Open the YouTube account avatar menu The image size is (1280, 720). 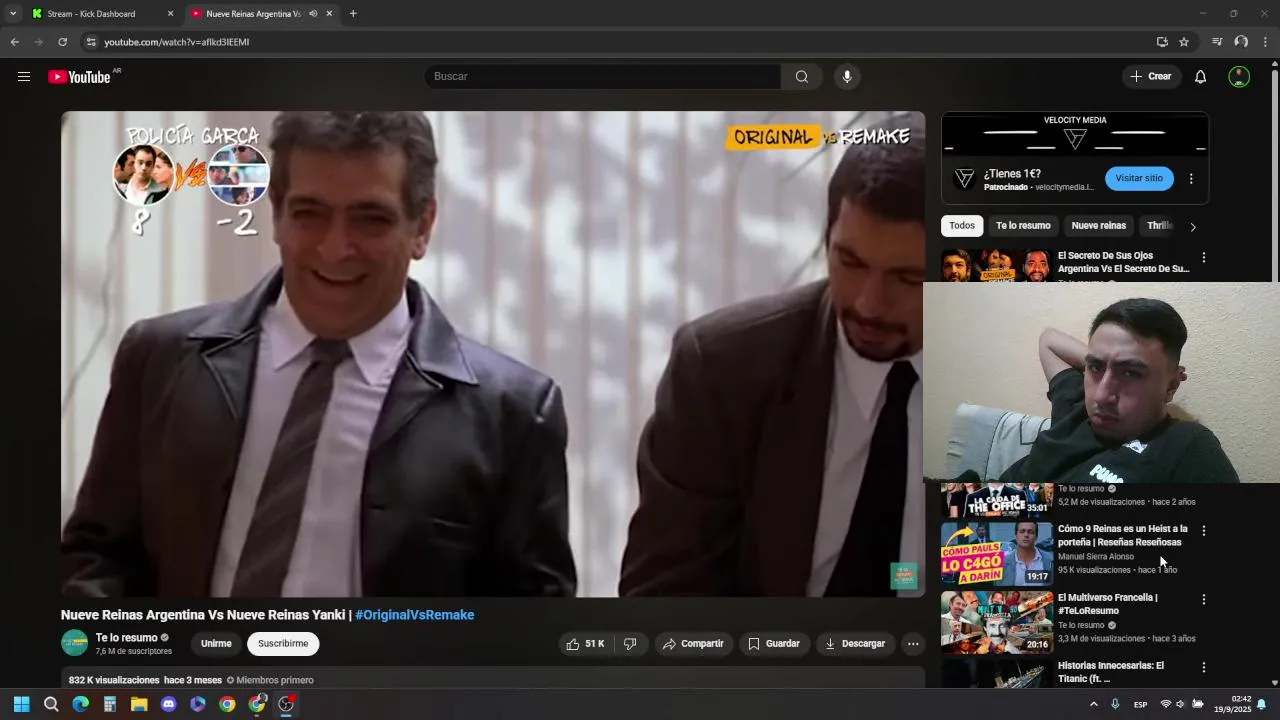click(1239, 77)
